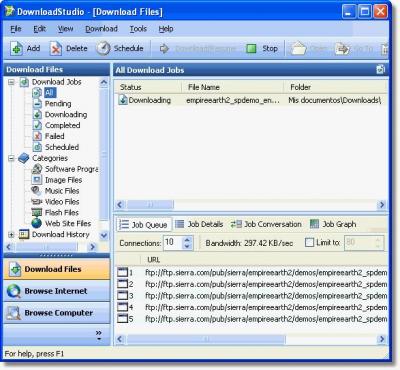Open the Browse Internet pane
This screenshot has width=400, height=370.
coord(57,291)
